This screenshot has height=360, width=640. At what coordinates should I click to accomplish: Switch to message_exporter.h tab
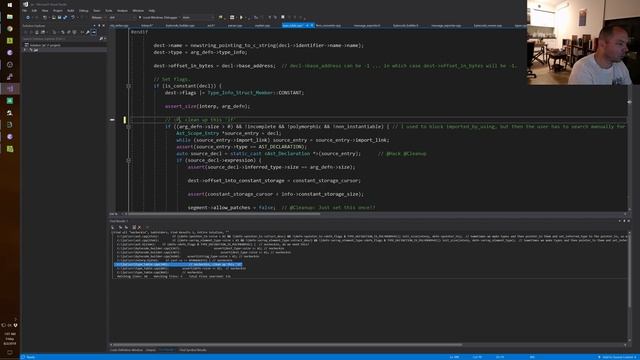(x=367, y=26)
